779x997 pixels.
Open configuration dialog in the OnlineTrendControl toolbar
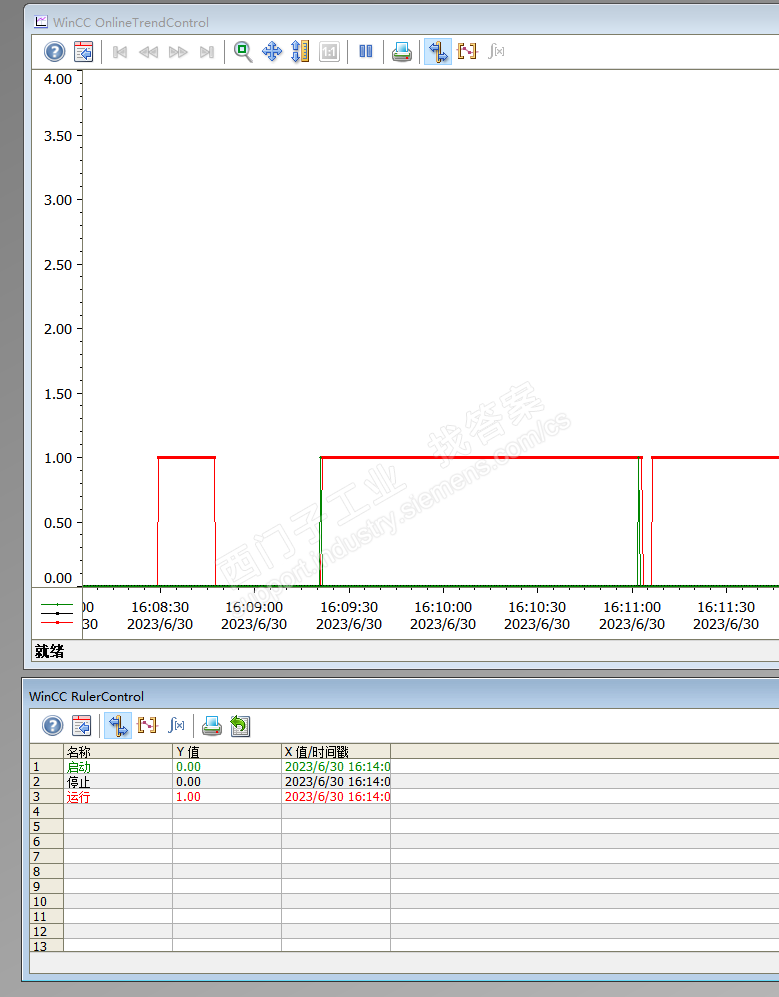[x=83, y=52]
